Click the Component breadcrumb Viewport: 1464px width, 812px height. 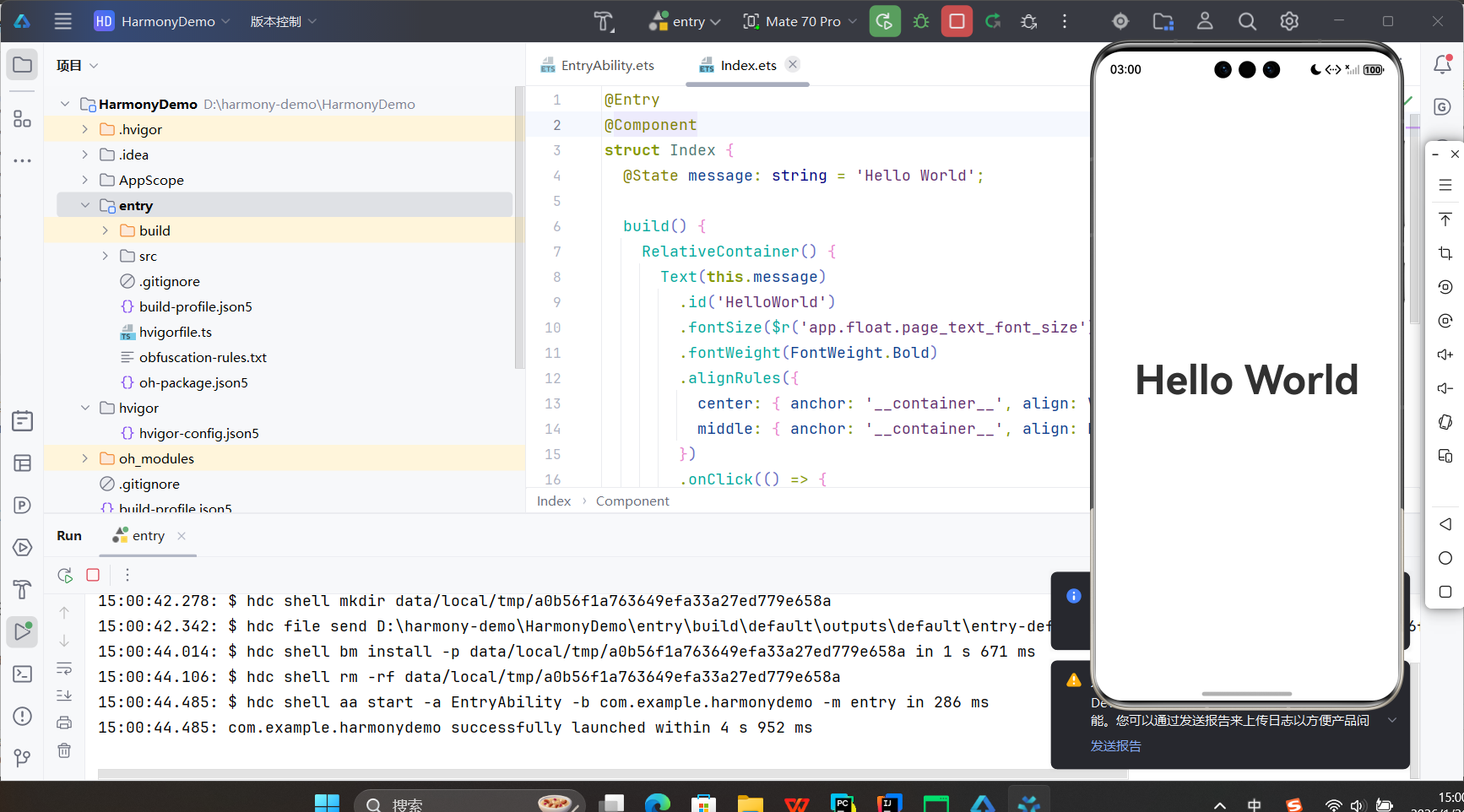[632, 501]
